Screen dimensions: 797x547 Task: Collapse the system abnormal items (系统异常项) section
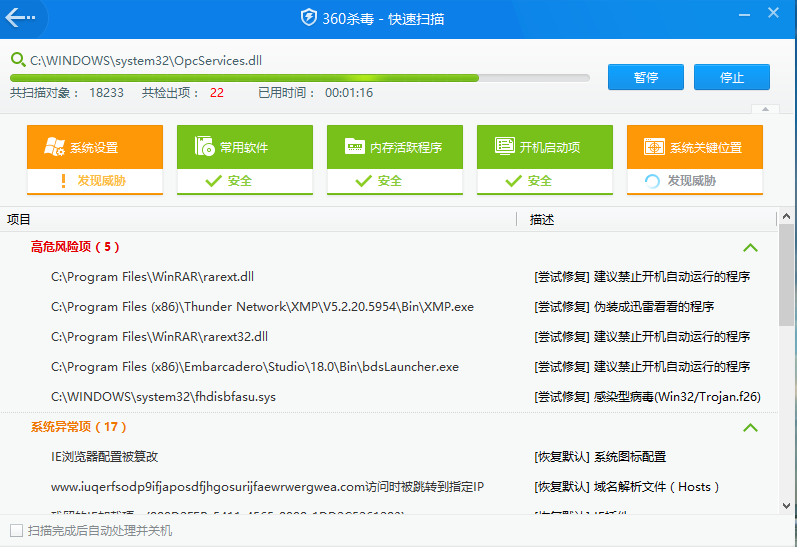coord(750,427)
